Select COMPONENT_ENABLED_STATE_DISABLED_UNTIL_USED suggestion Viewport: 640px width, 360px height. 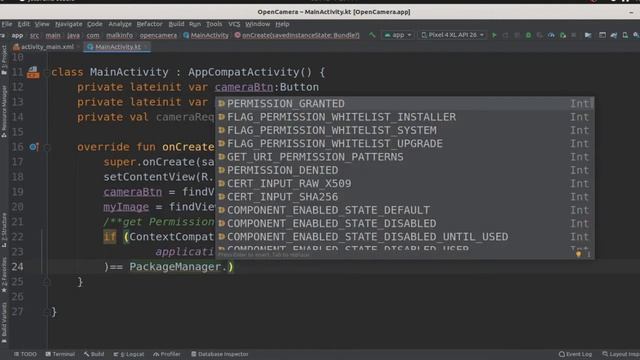pyautogui.click(x=404, y=237)
